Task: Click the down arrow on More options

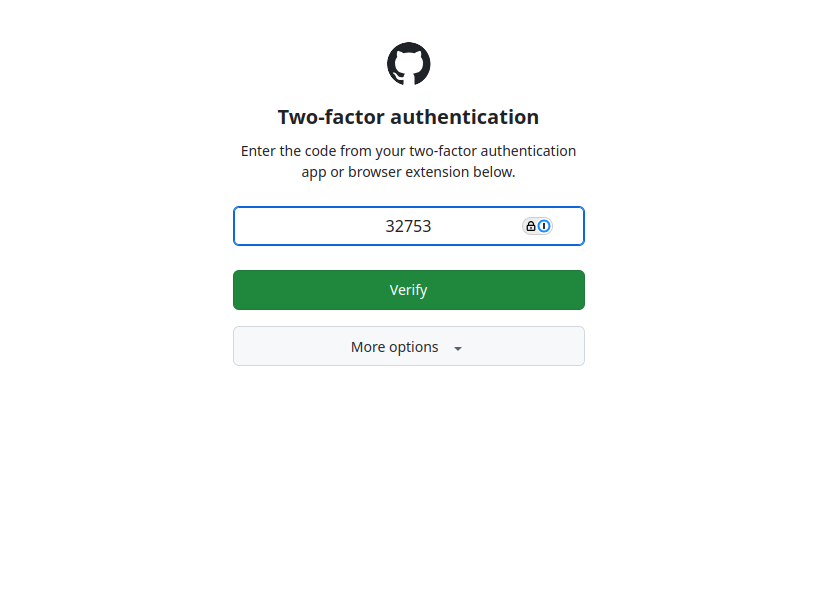Action: (x=458, y=348)
